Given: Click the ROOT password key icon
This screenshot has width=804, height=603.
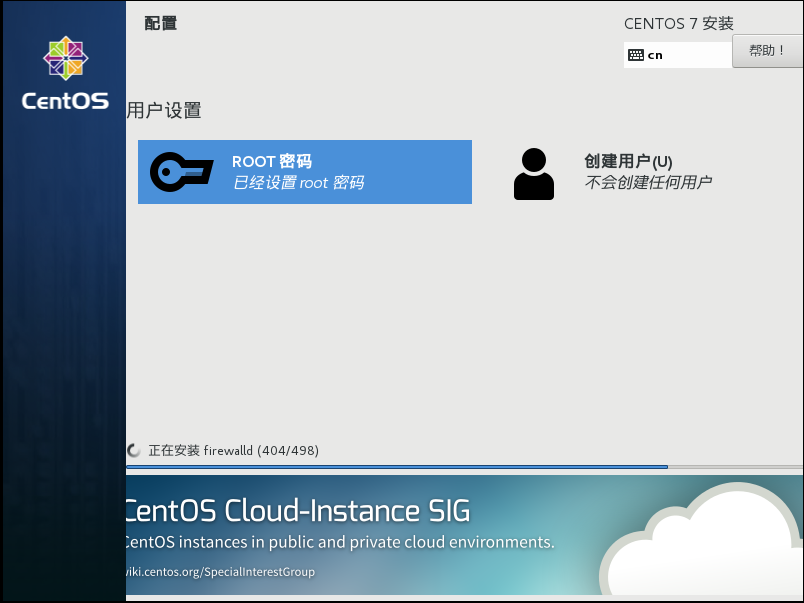Looking at the screenshot, I should click(182, 172).
